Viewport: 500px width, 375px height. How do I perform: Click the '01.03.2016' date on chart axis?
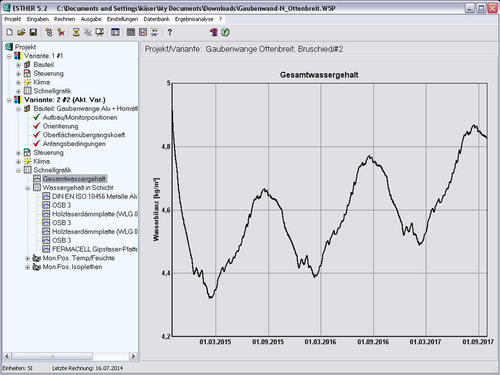(320, 342)
